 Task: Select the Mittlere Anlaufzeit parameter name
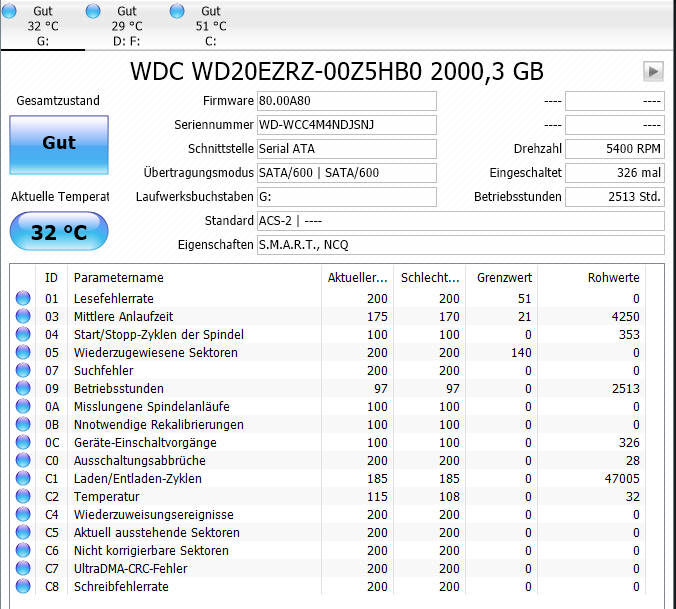123,317
